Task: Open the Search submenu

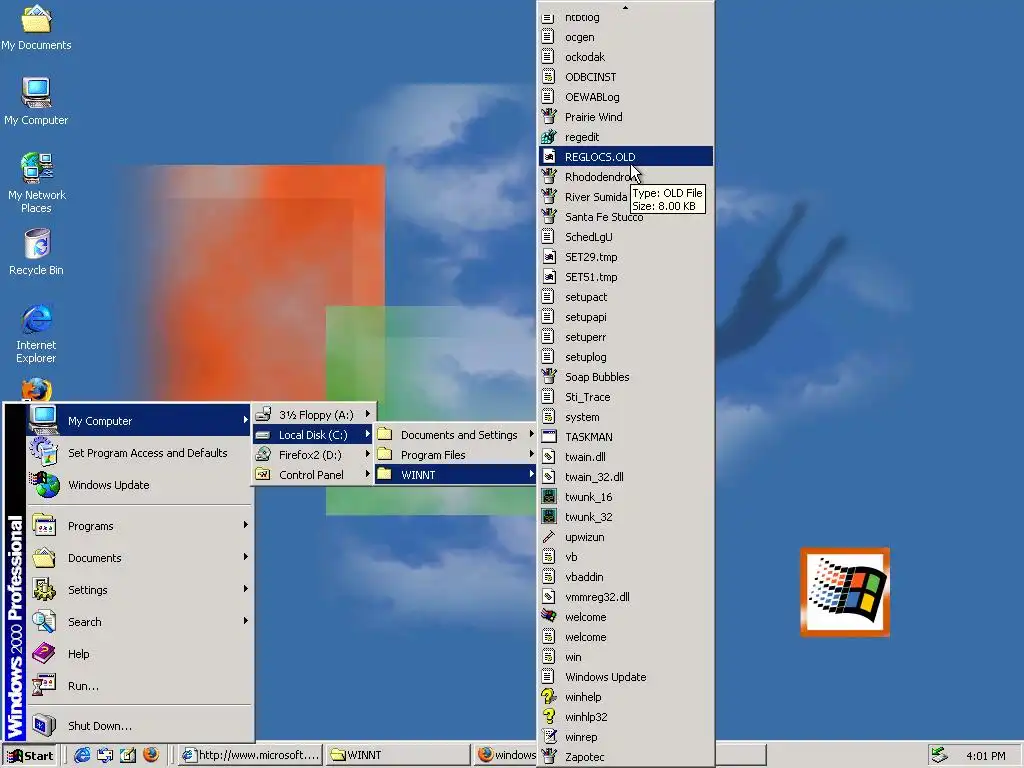Action: point(139,622)
